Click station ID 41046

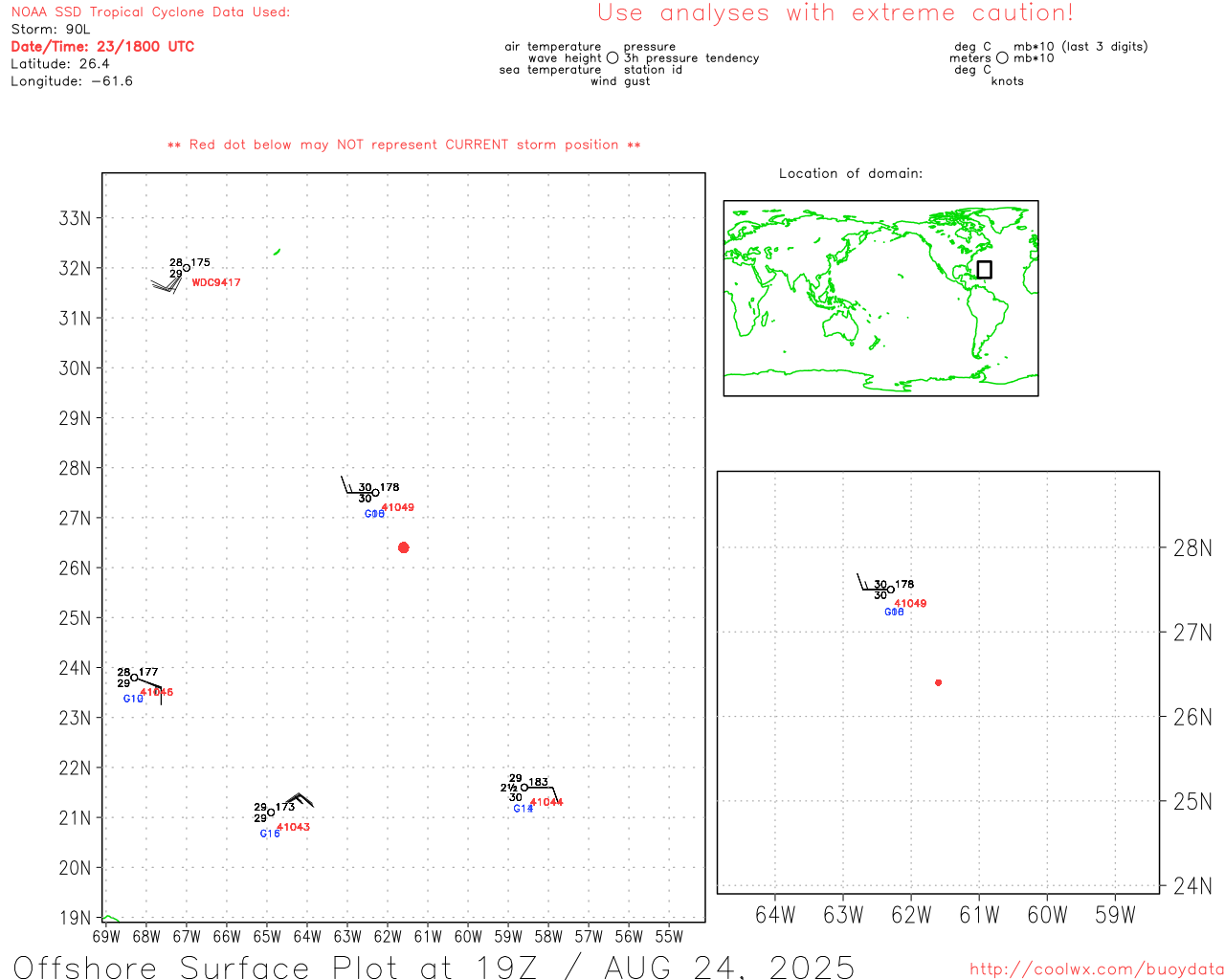click(157, 692)
